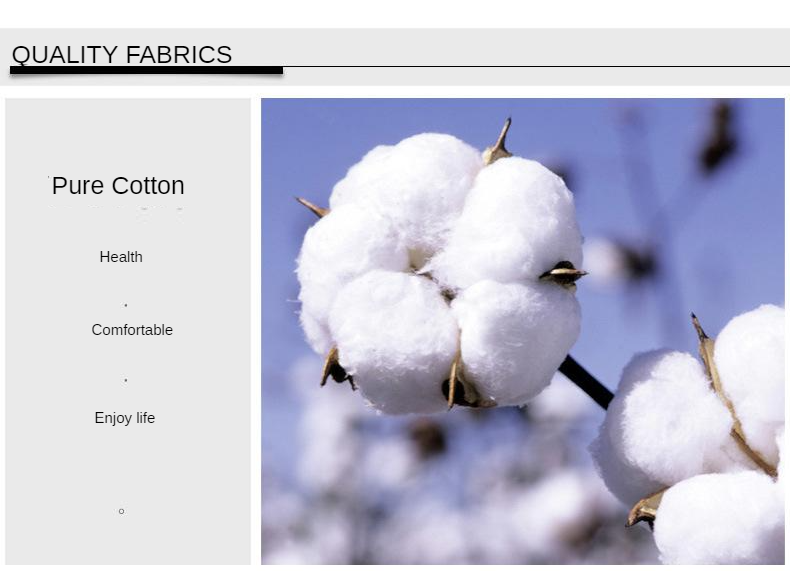
Task: Click the dot between Health and Comfortable
Action: 125,305
